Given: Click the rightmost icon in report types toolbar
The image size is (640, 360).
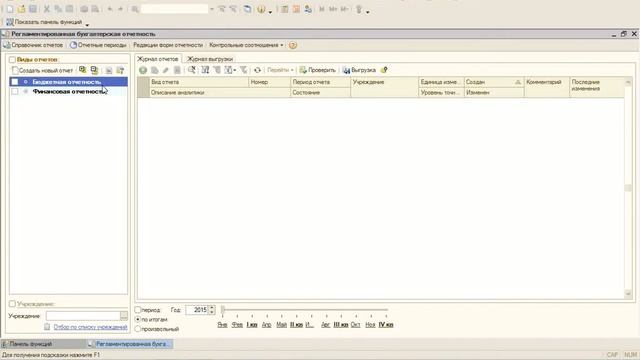Looking at the screenshot, I should point(120,70).
